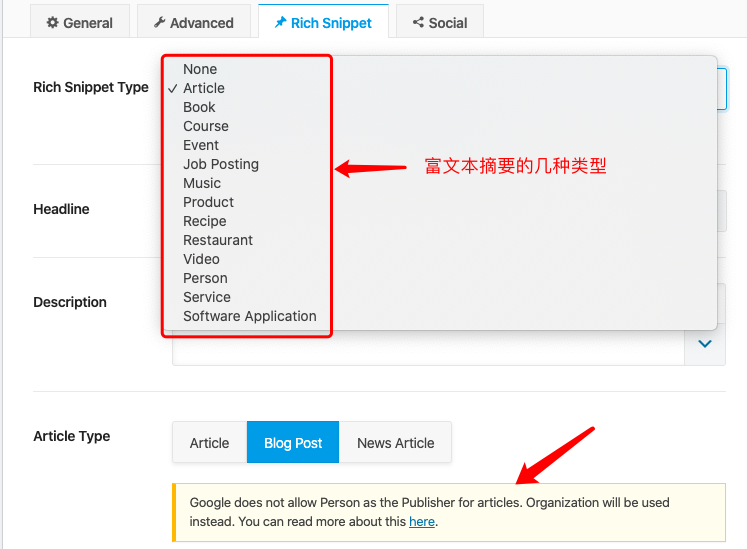Screen dimensions: 747x549
Task: Expand the Description field chevron
Action: tap(705, 344)
